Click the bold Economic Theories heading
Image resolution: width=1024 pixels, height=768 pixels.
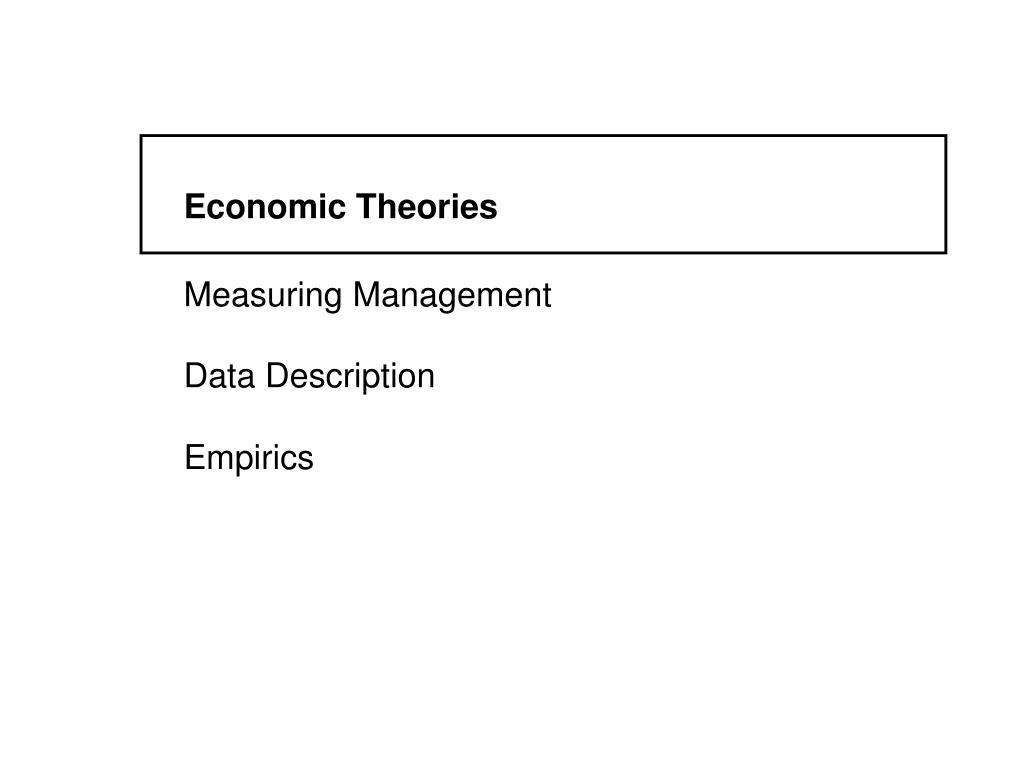coord(340,206)
